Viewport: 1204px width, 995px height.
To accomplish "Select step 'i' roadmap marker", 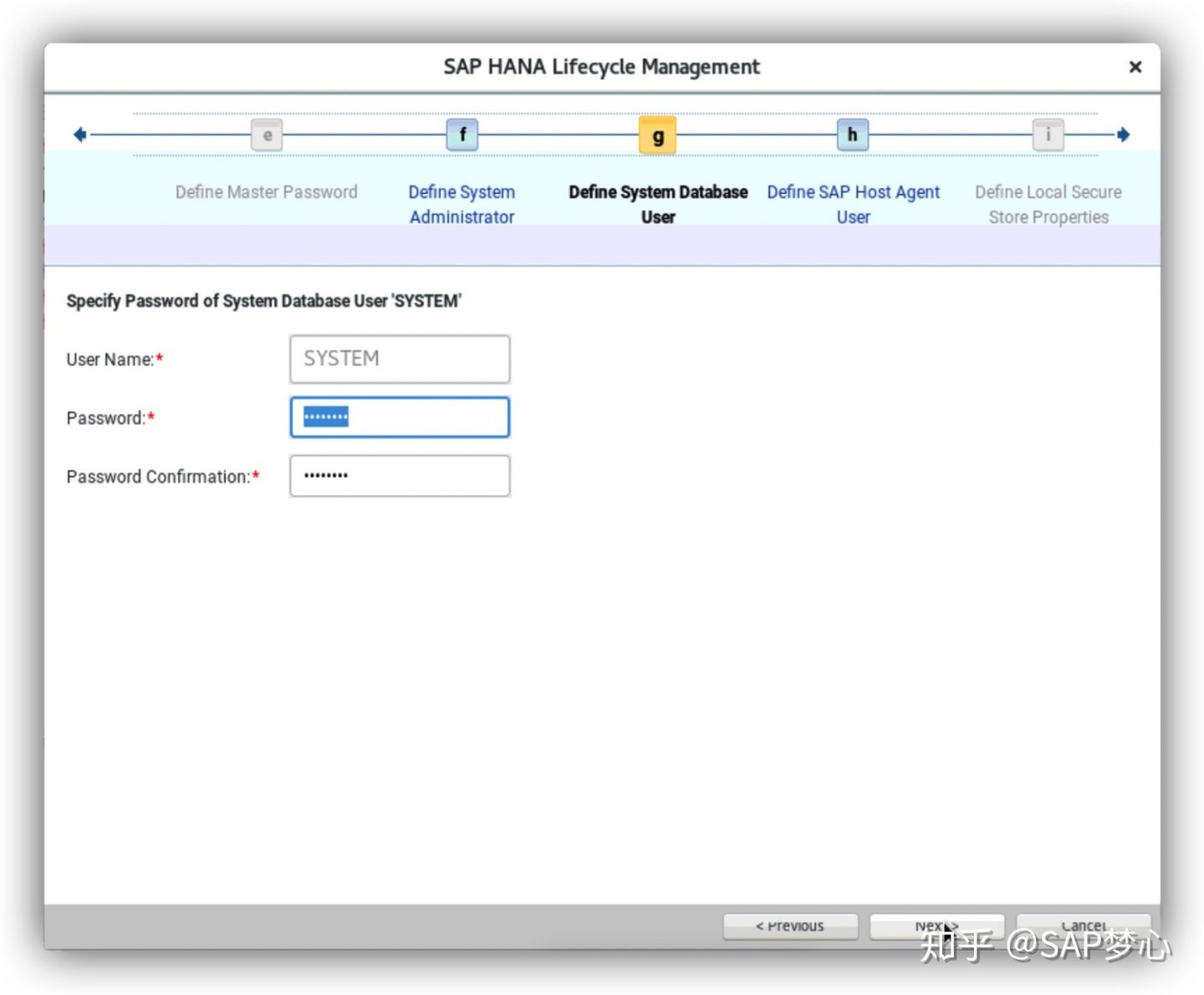I will click(1048, 135).
